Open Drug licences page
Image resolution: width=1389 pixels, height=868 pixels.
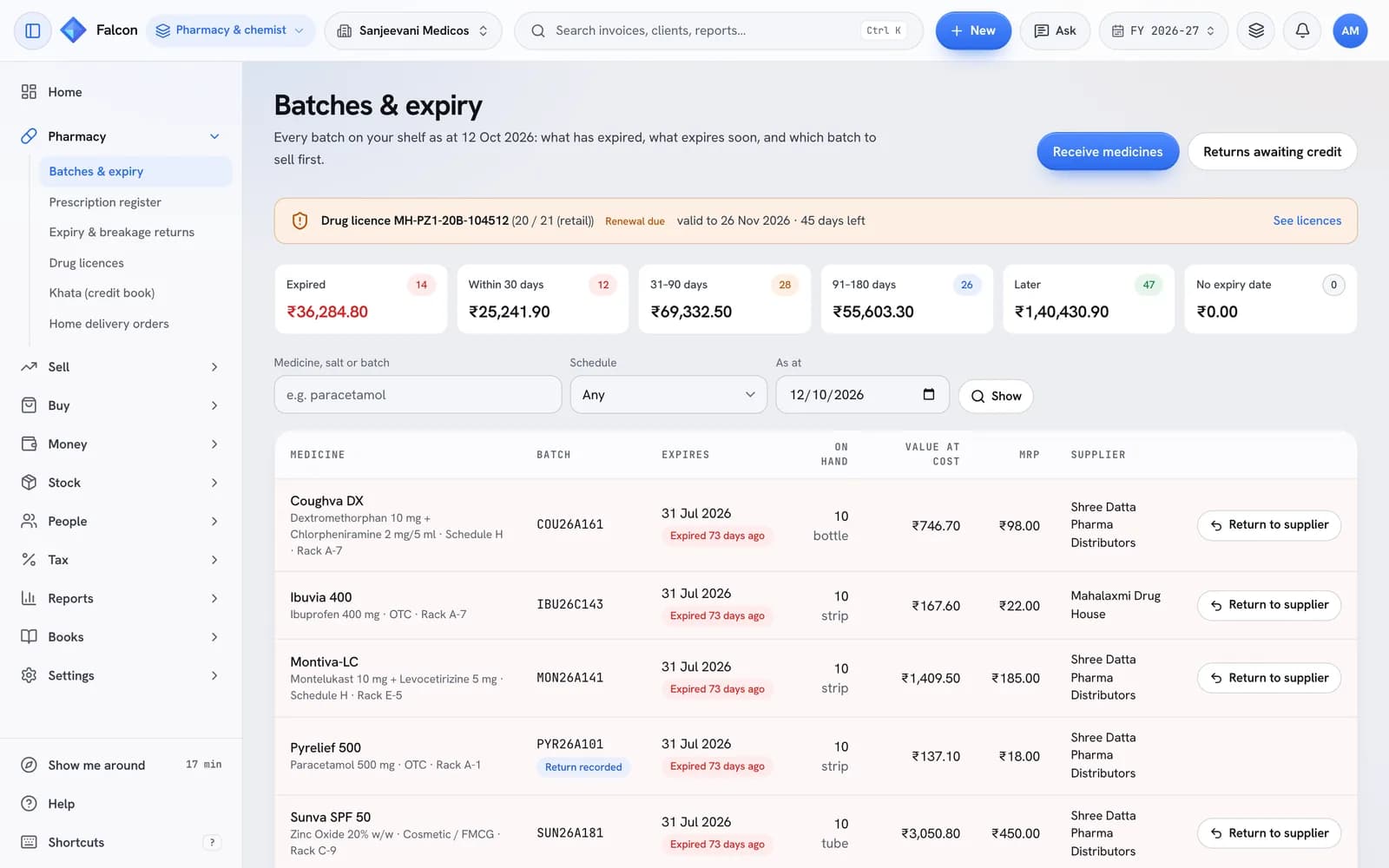(x=135, y=263)
